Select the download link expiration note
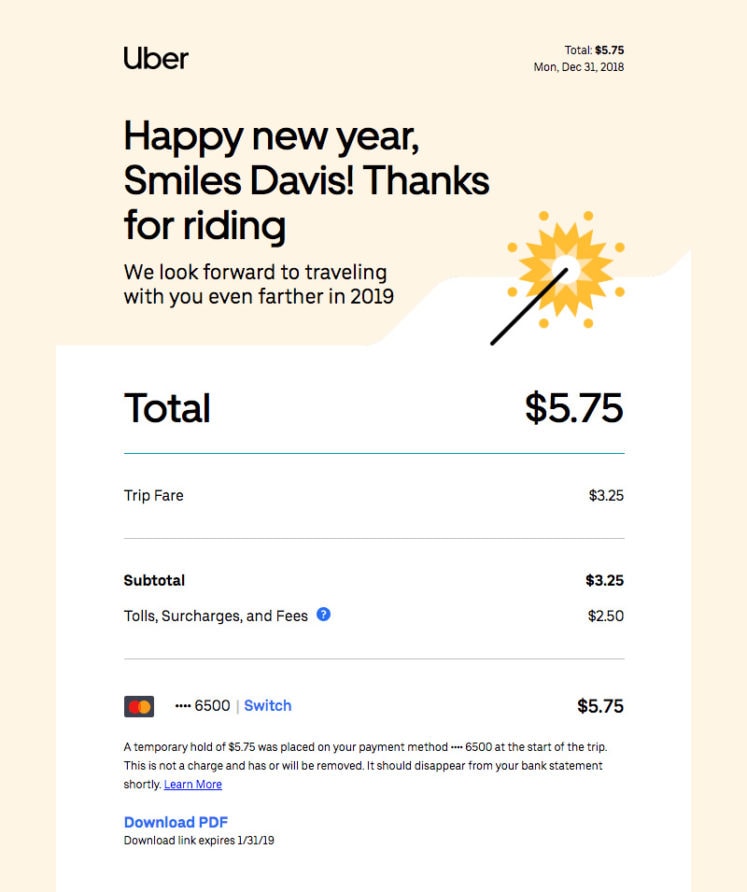 (195, 840)
